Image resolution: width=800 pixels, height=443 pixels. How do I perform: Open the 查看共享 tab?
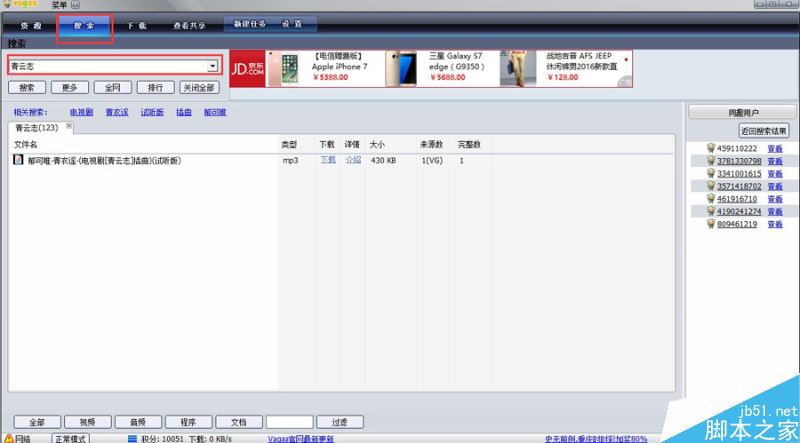189,26
